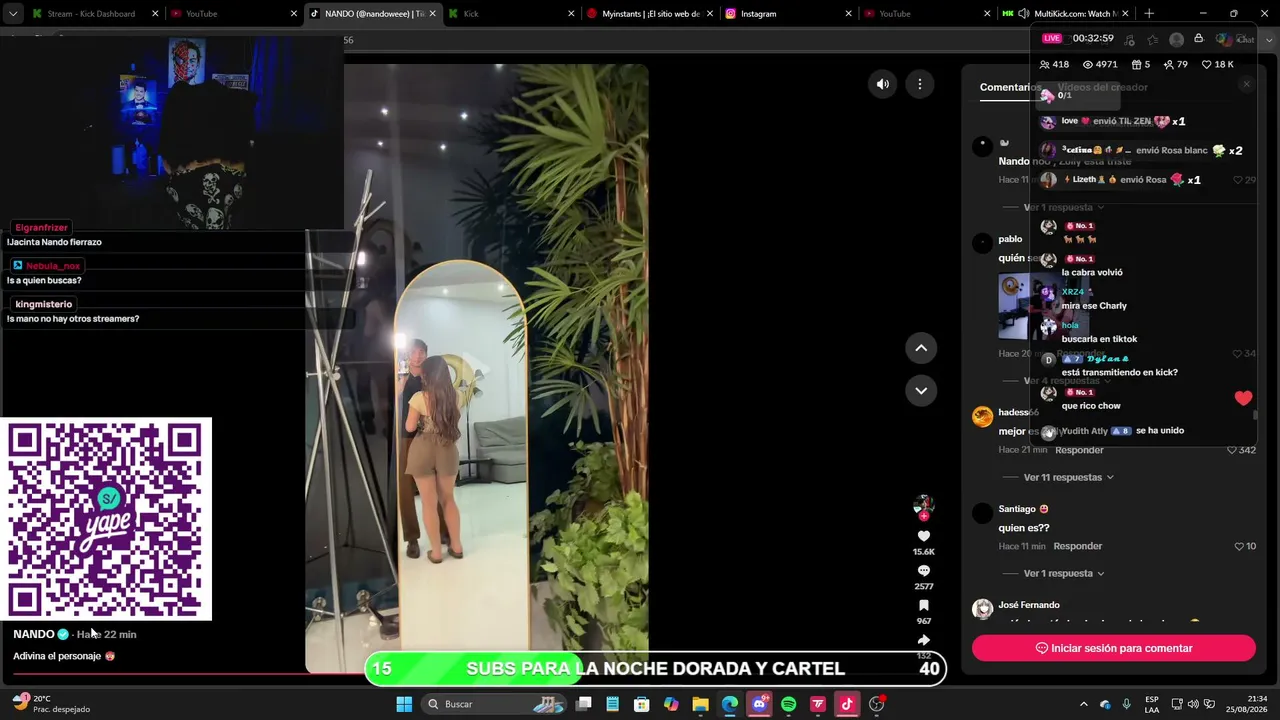This screenshot has height=720, width=1280.
Task: Click the star icon in the live overlay
Action: (x=1153, y=39)
